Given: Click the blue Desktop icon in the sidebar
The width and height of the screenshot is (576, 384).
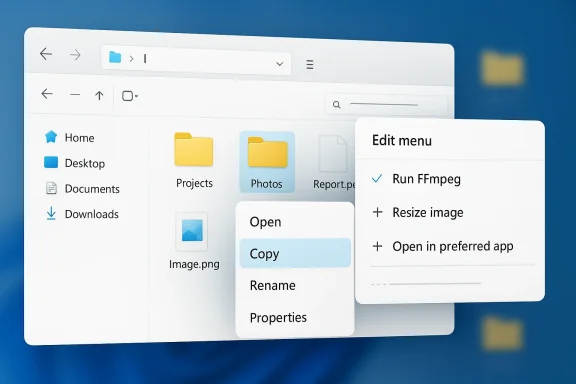Looking at the screenshot, I should (x=51, y=162).
